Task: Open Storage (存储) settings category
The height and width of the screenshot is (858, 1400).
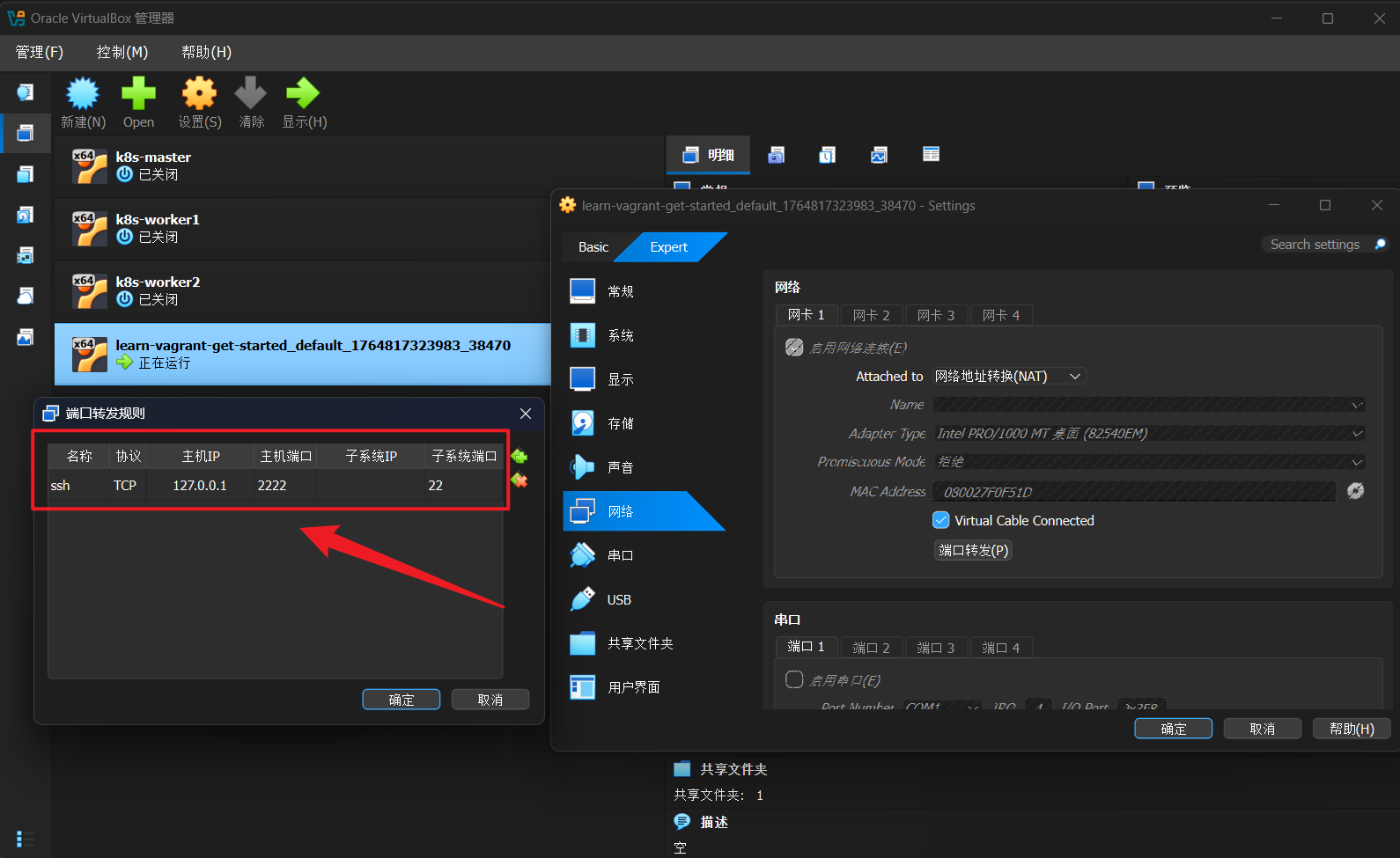Action: 620,423
